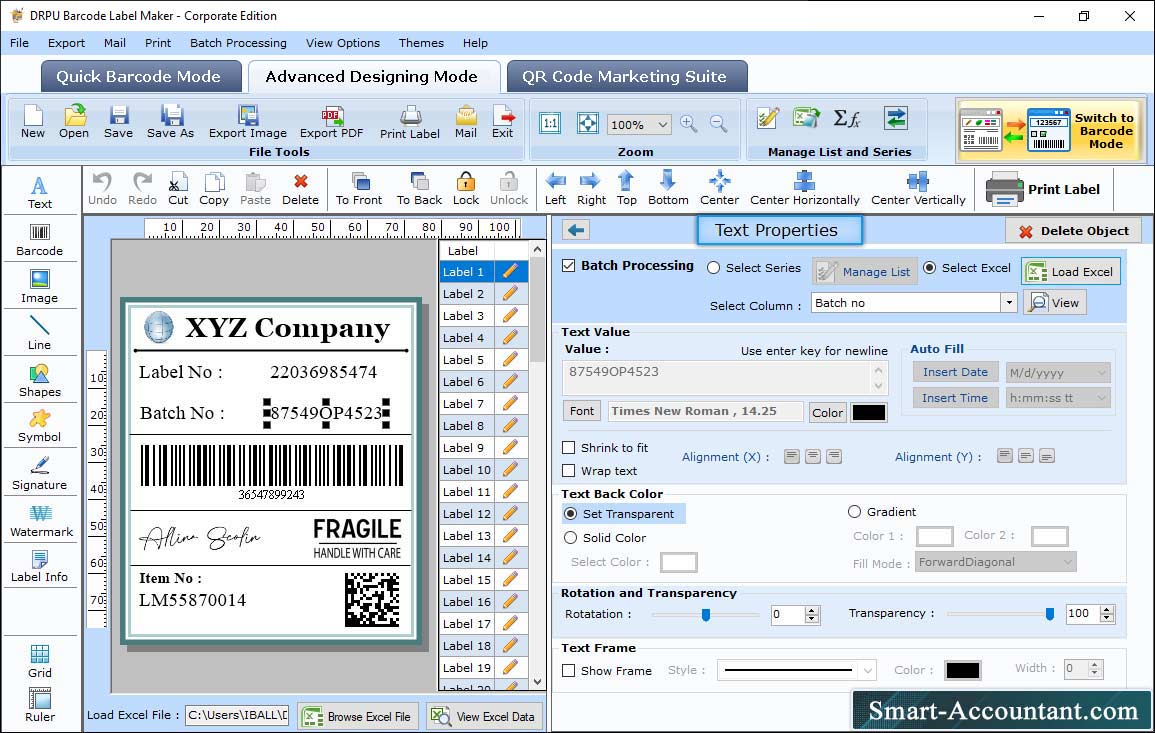
Task: Select Solid Color back color option
Action: coord(570,538)
